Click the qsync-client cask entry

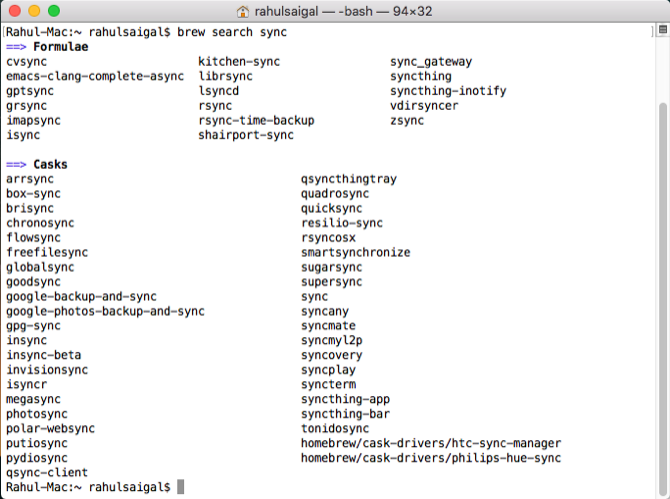tap(47, 472)
